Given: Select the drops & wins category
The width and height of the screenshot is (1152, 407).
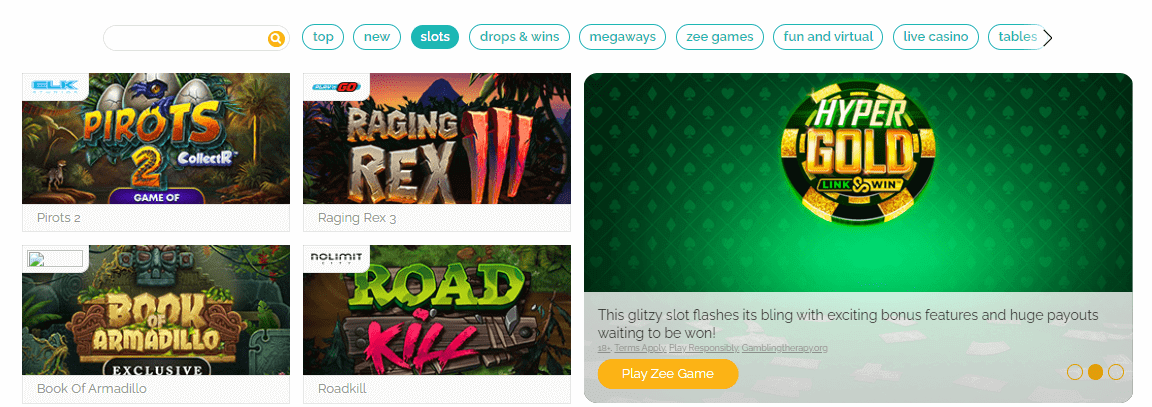Looking at the screenshot, I should pos(519,37).
